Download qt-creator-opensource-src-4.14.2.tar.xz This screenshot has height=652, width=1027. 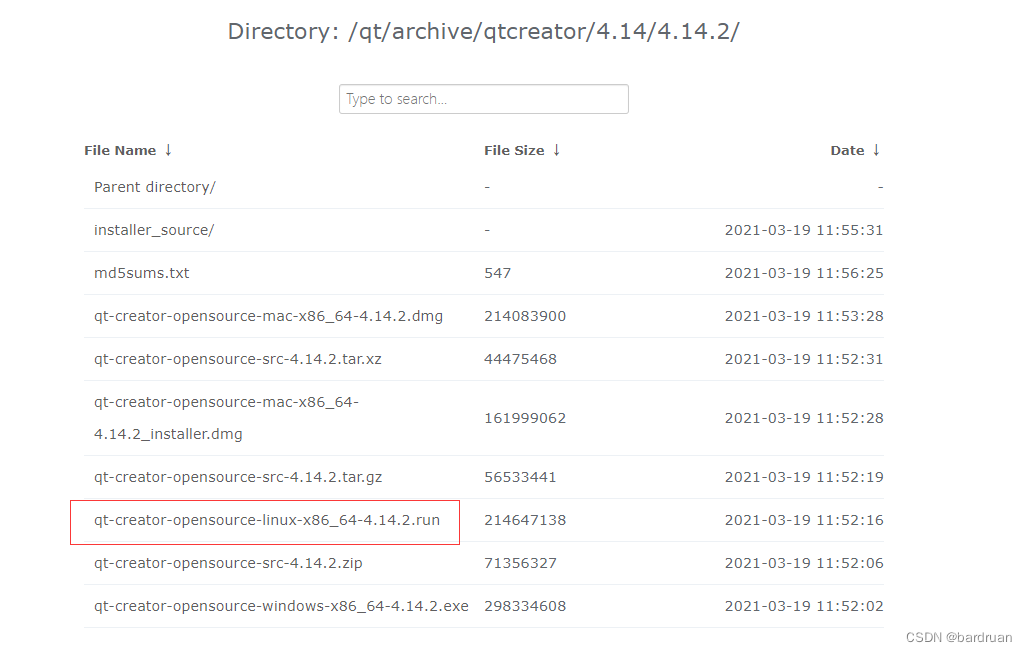tap(238, 359)
